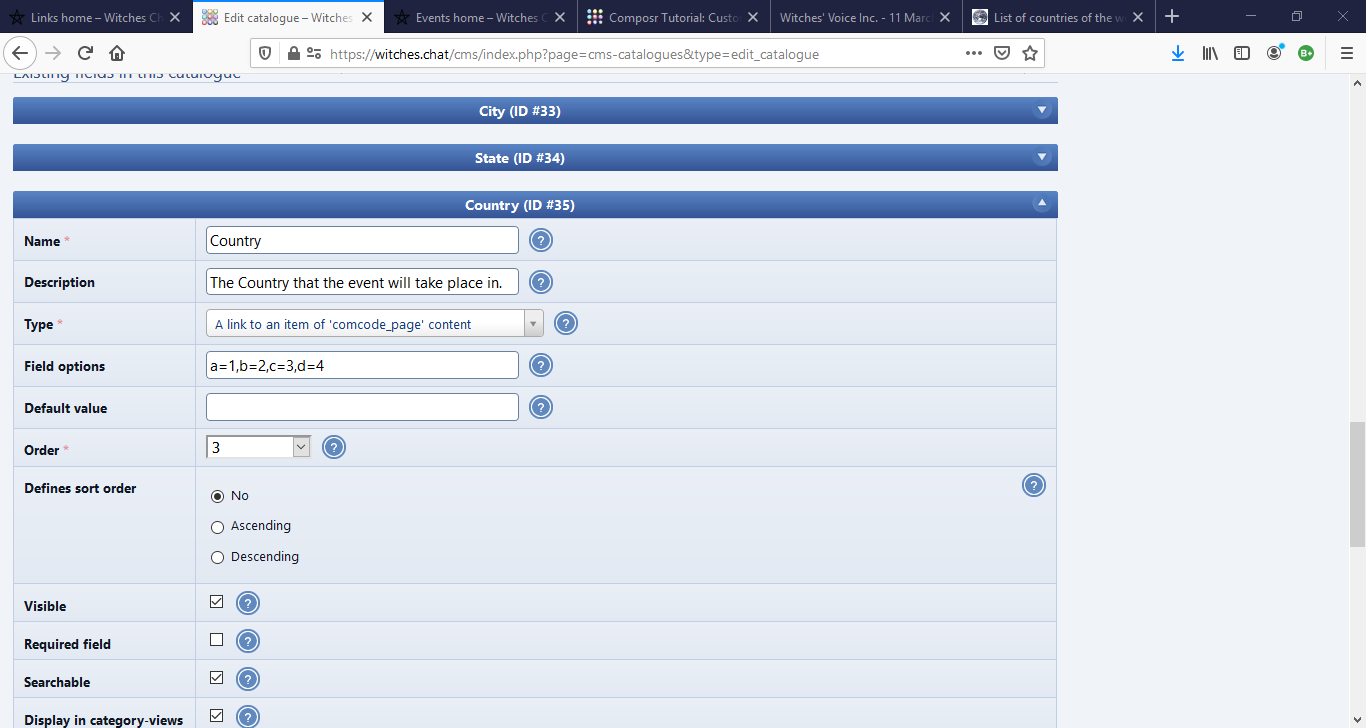
Task: Open the Order number dropdown
Action: tap(258, 448)
